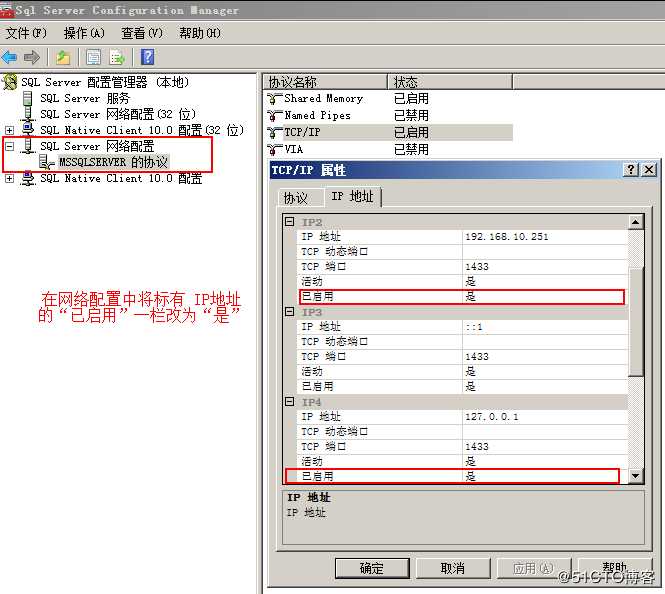Open the 文件(F) menu

[26, 33]
